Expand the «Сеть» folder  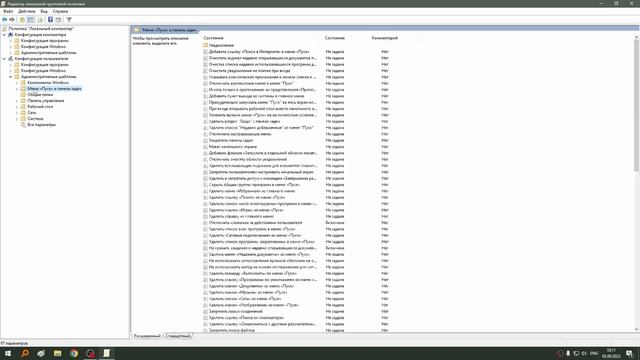(17, 113)
